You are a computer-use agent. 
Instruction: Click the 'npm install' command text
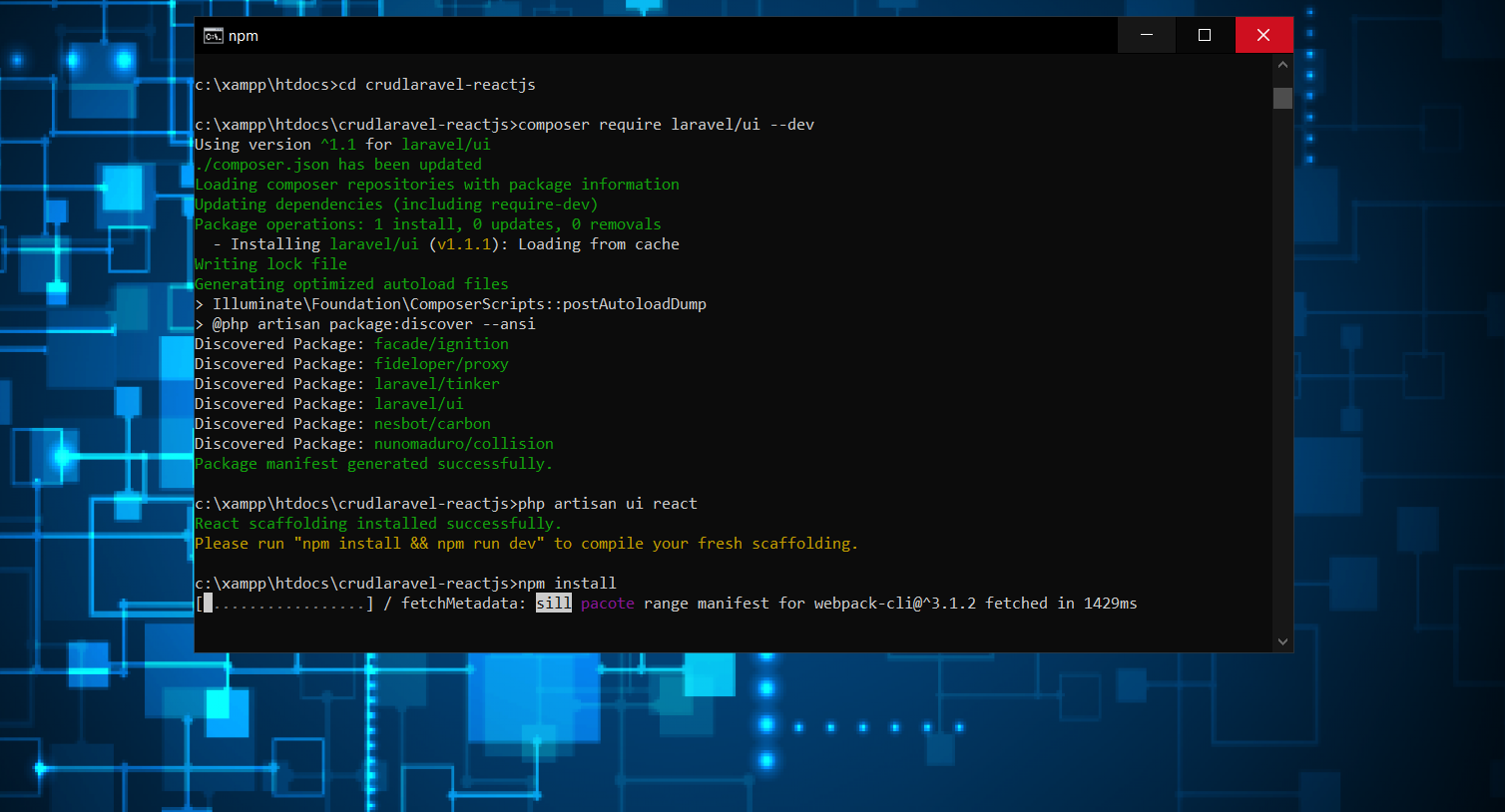[567, 584]
